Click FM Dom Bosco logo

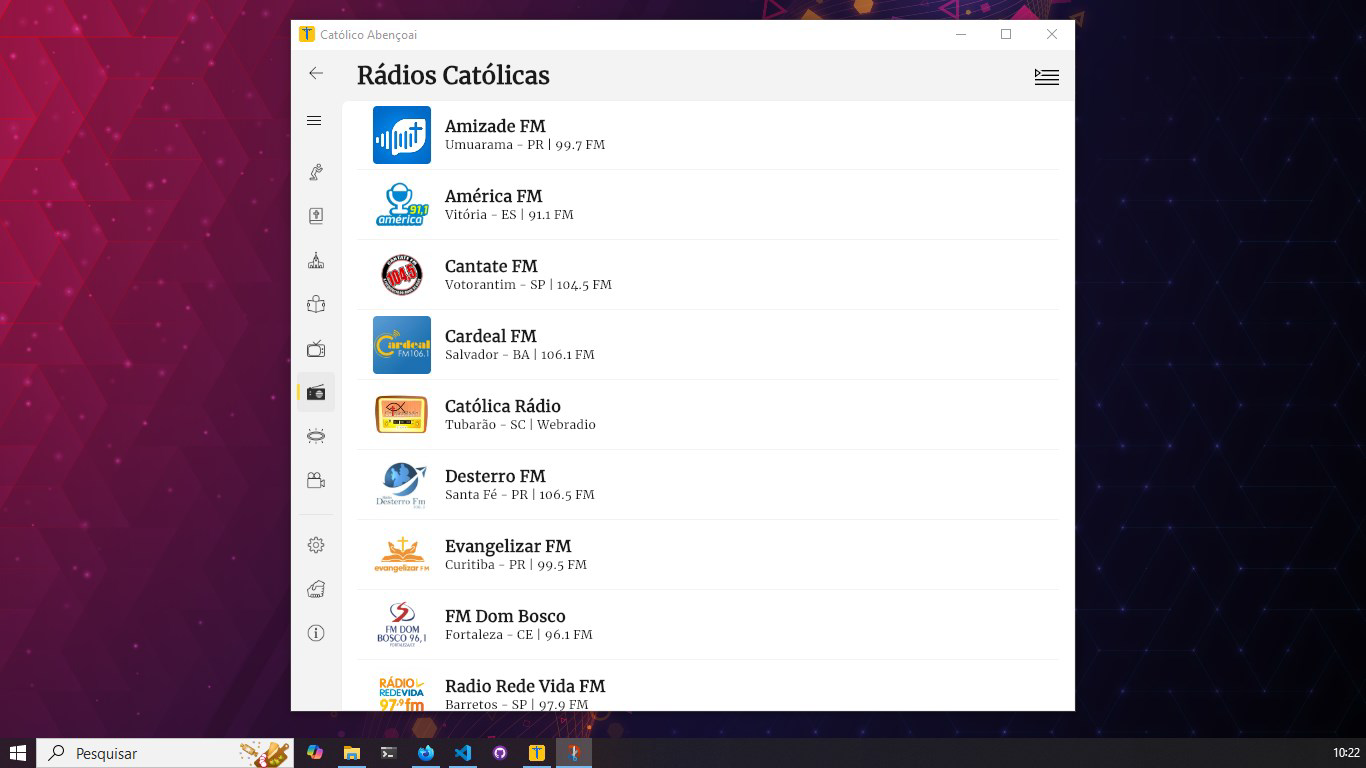click(402, 625)
